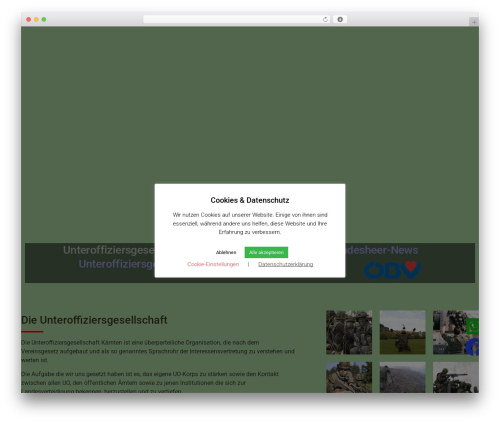500x423 pixels.
Task: Click the Cookies & Datenschutz title
Action: (x=250, y=200)
